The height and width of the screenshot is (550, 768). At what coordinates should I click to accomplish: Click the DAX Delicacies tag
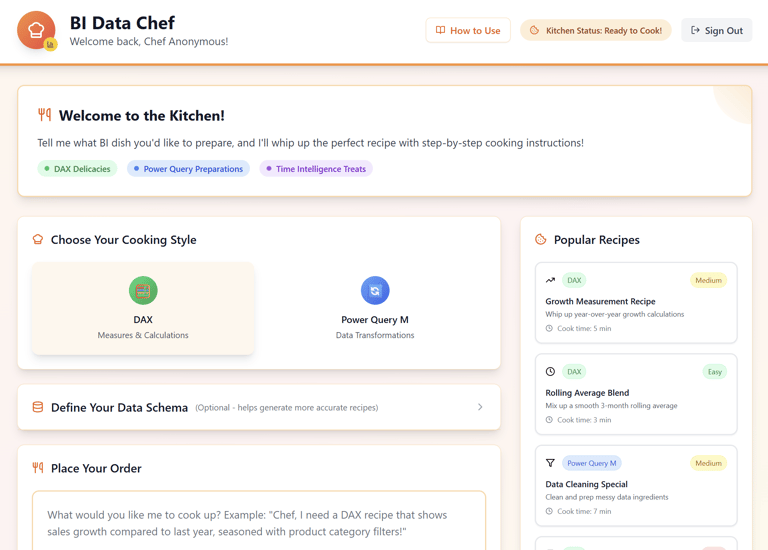[x=77, y=169]
